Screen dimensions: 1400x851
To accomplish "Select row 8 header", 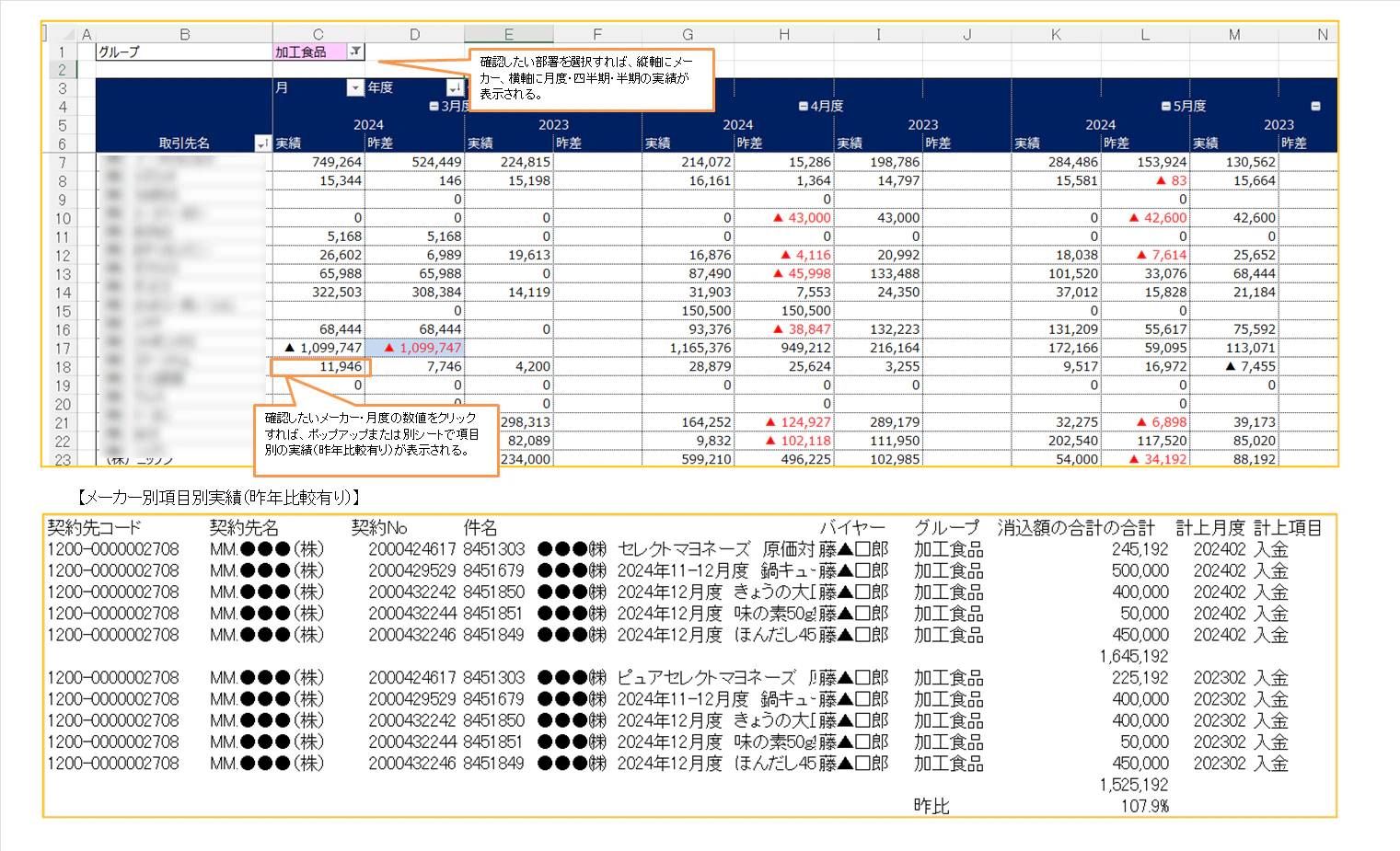I will [63, 181].
